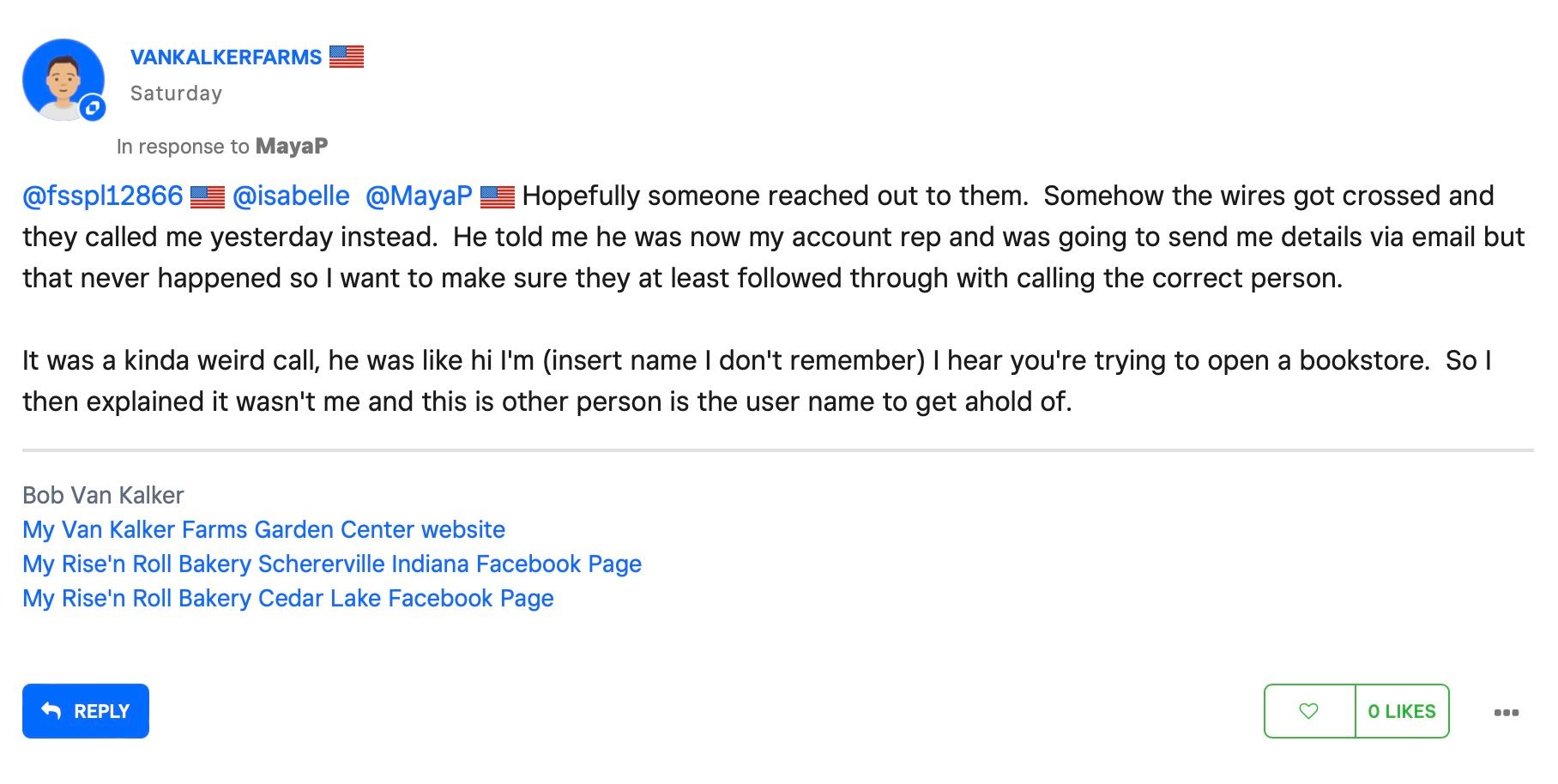
Task: Click the flag icon after @fsspl12866
Action: click(207, 197)
